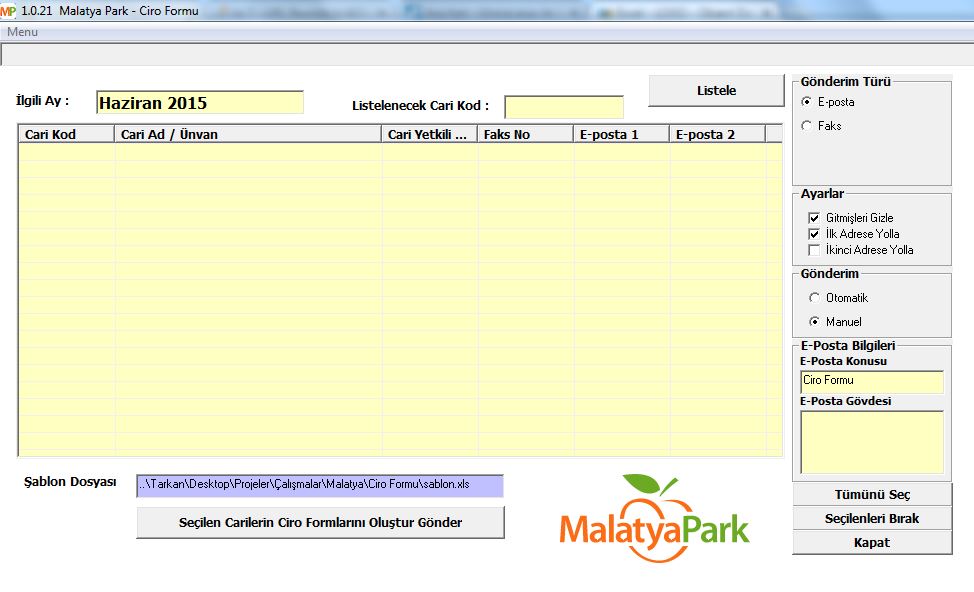Click the İlgili Ay field showing Haziran 2015
This screenshot has height=592, width=974.
tap(199, 103)
